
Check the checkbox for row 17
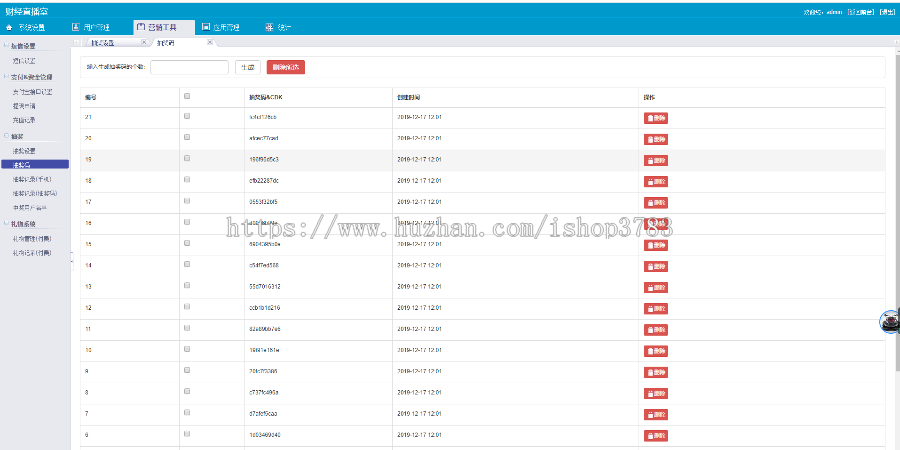click(187, 201)
